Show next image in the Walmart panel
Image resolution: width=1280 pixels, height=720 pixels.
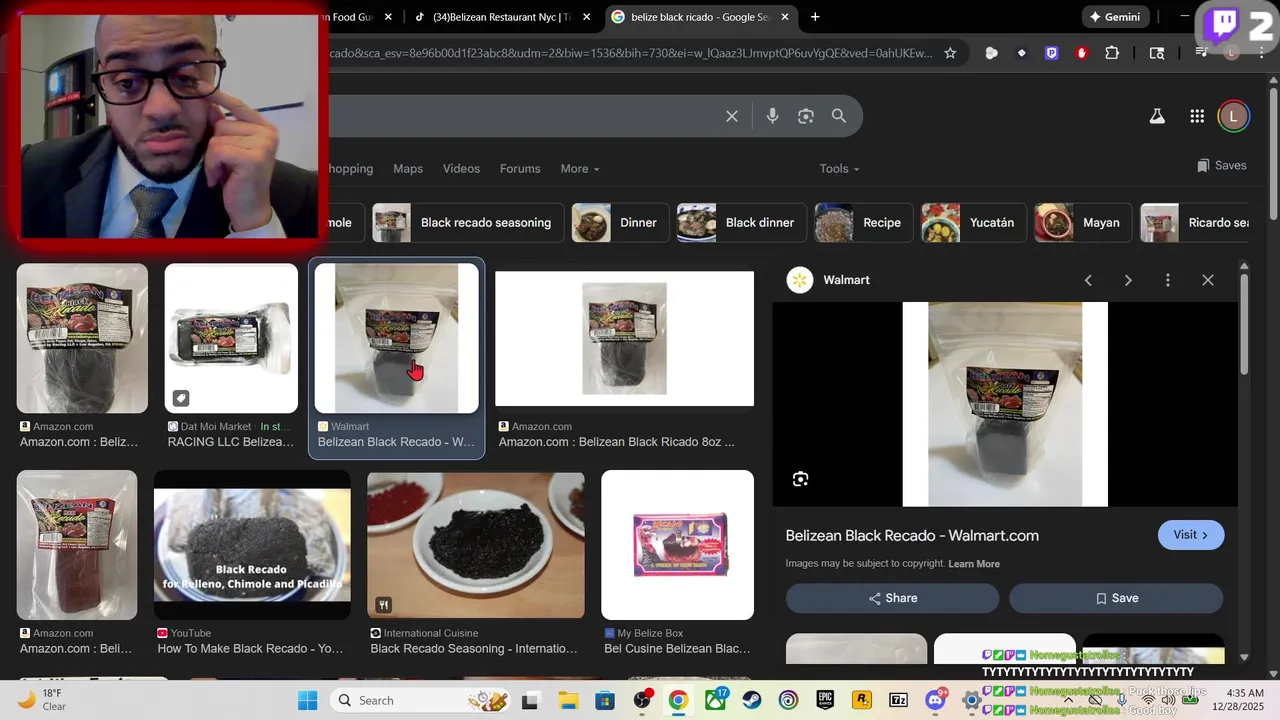(x=1128, y=280)
